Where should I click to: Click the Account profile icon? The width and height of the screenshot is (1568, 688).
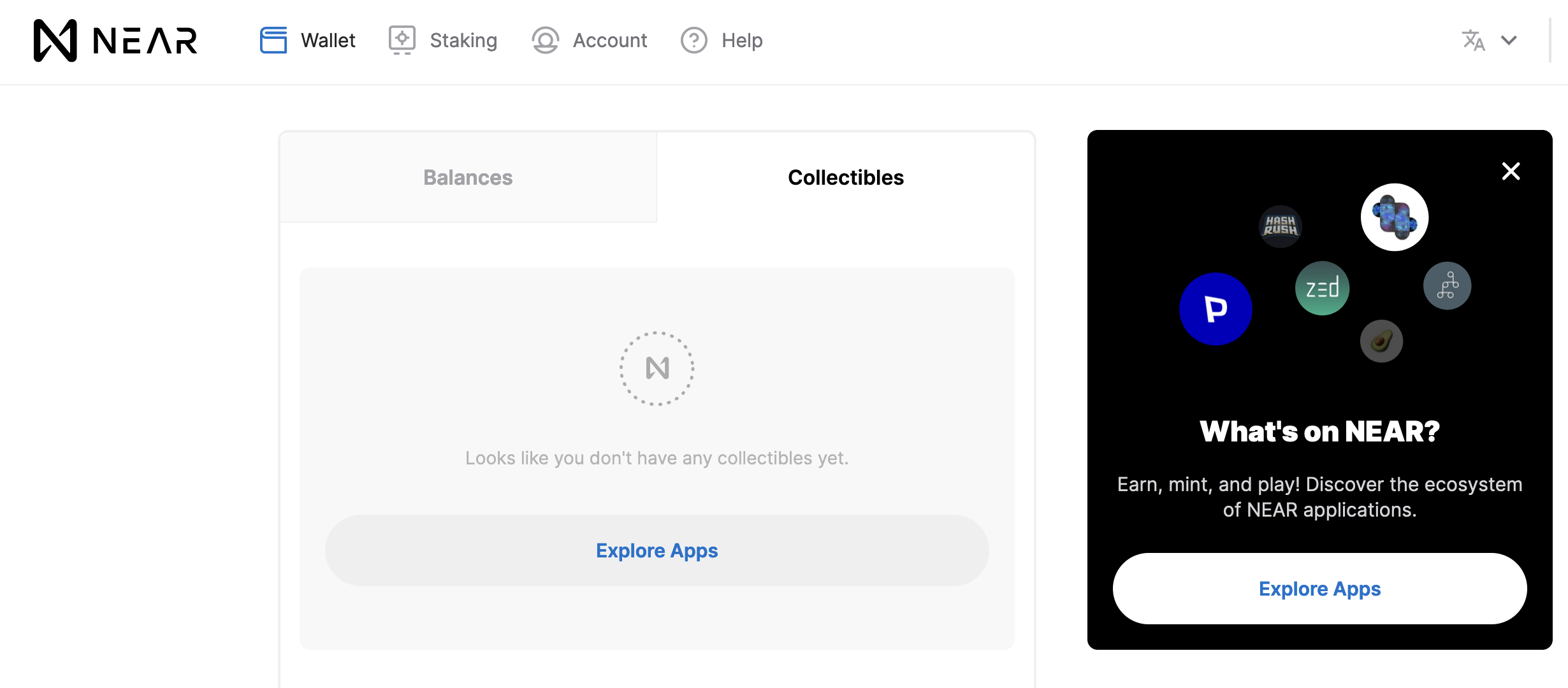546,40
